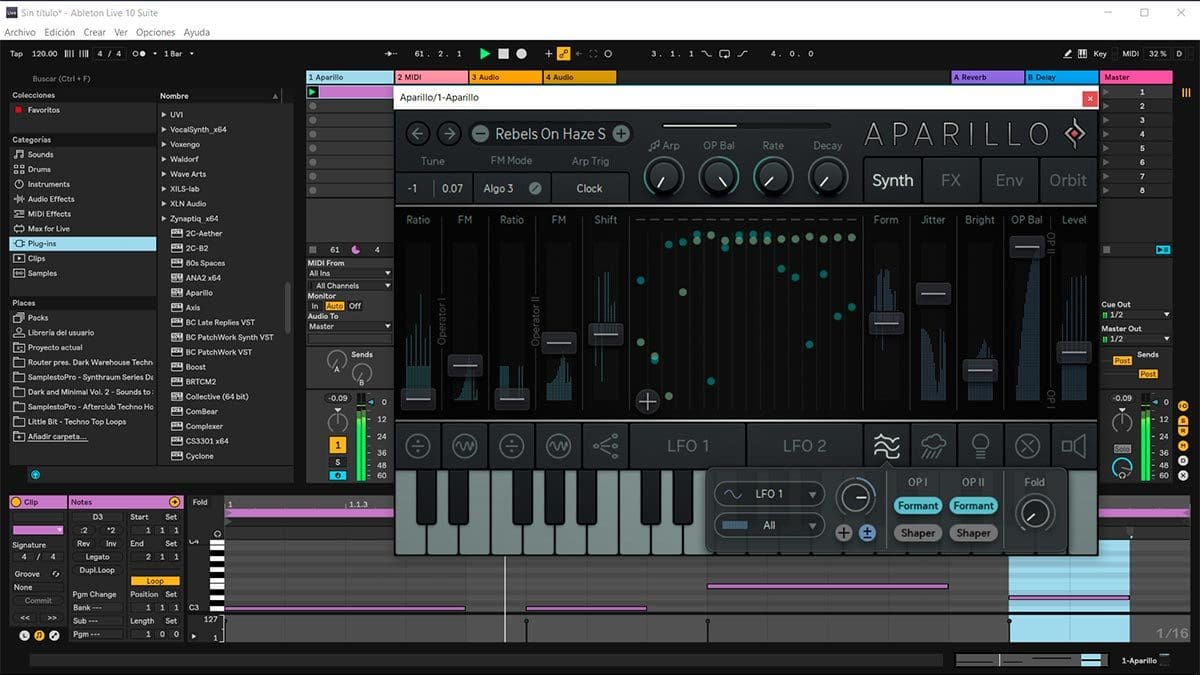Open the Crear menu
Screen dimensions: 1200x675
(x=95, y=32)
